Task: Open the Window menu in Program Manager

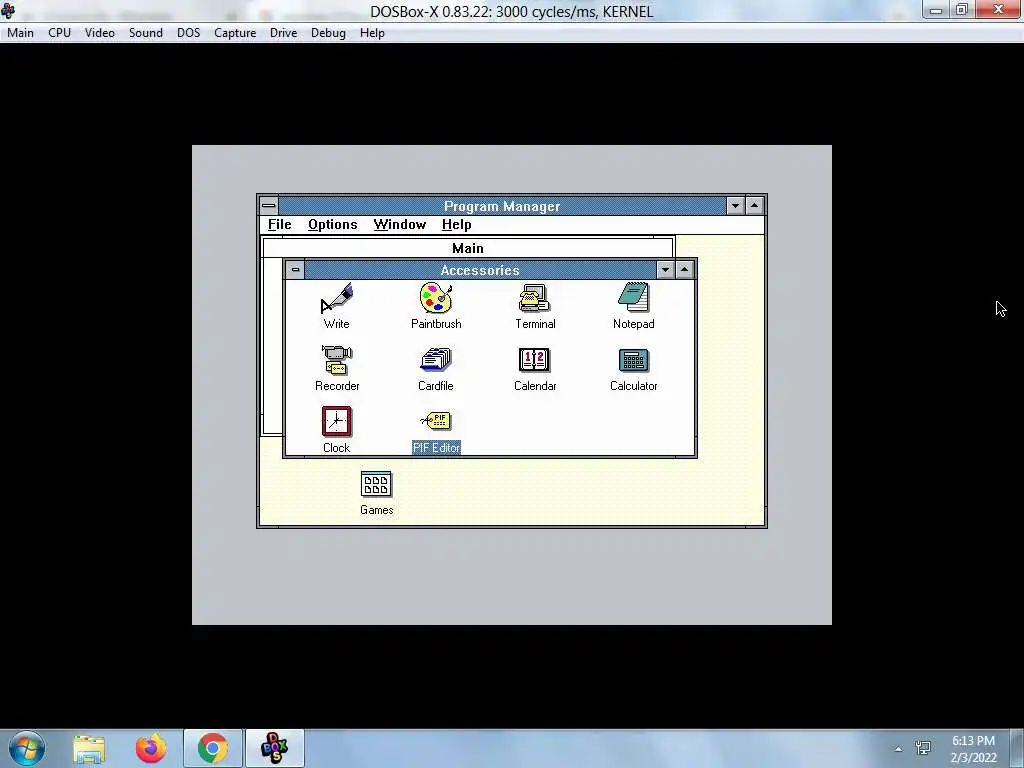Action: pos(400,225)
